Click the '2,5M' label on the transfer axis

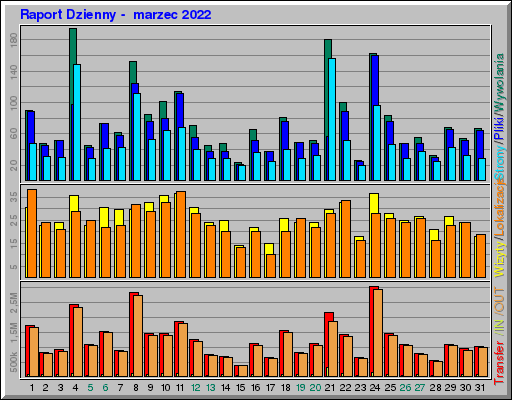tap(14, 303)
